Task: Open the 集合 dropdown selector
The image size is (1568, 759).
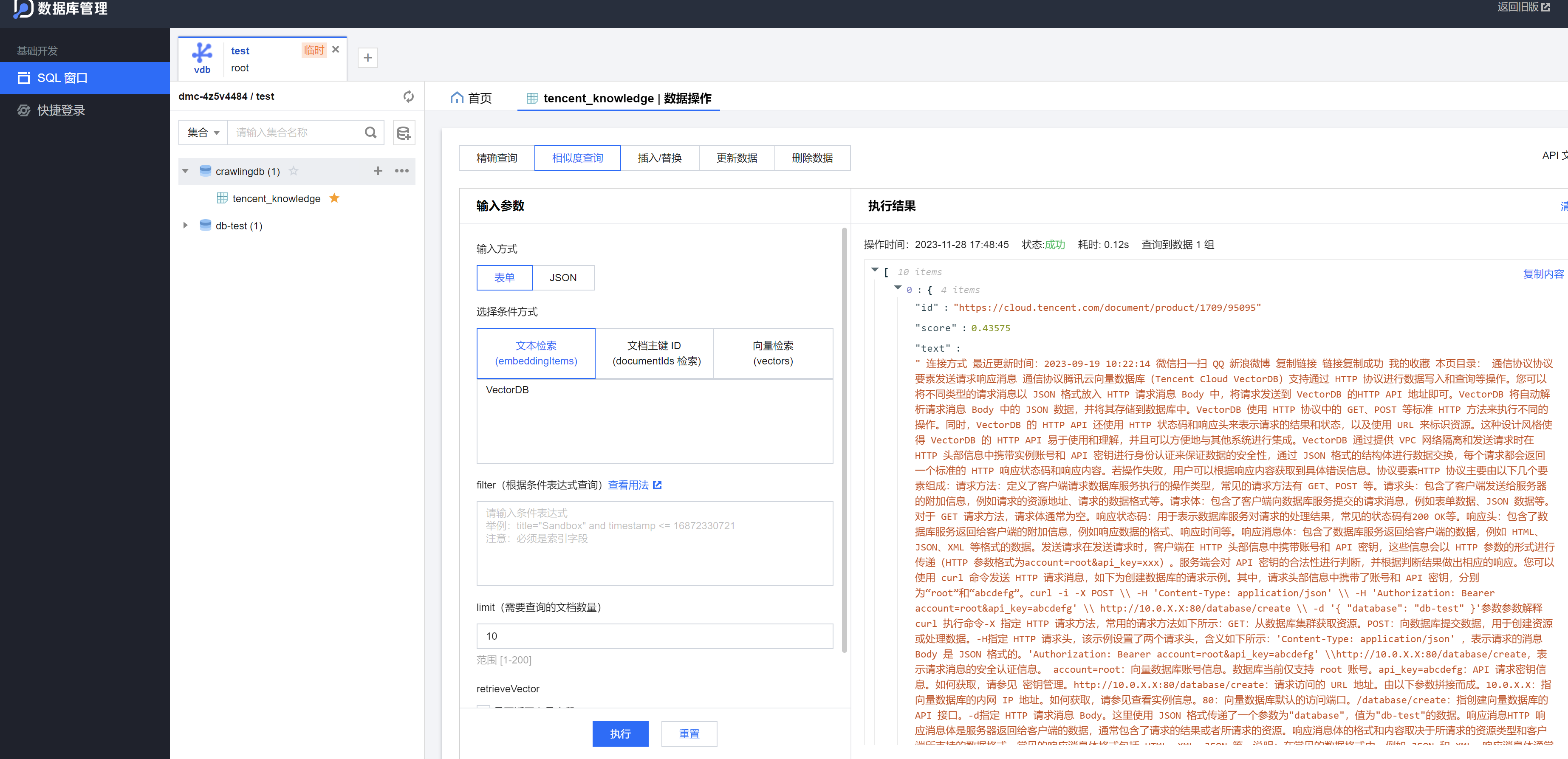Action: tap(203, 132)
